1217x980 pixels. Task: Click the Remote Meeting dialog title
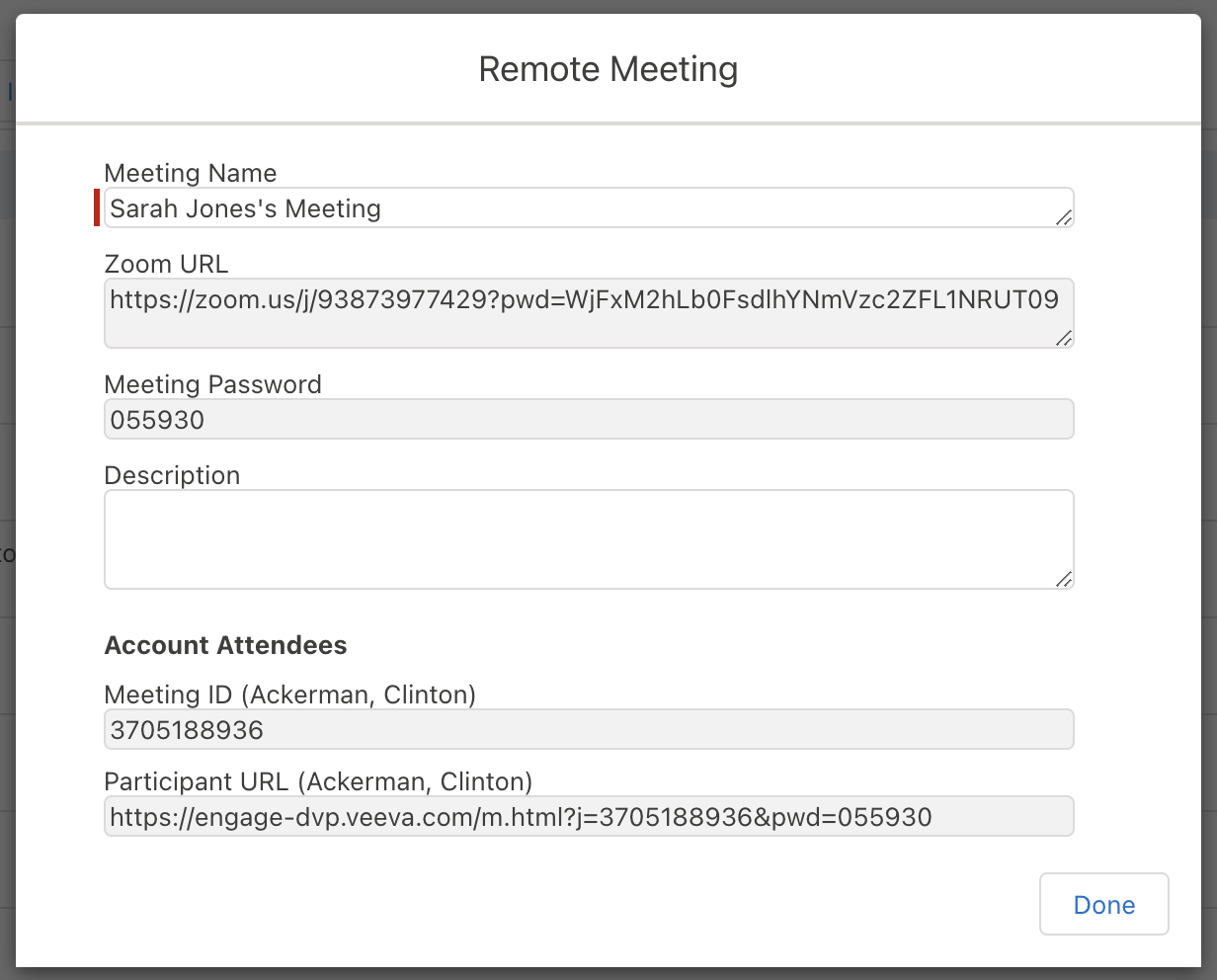point(608,70)
